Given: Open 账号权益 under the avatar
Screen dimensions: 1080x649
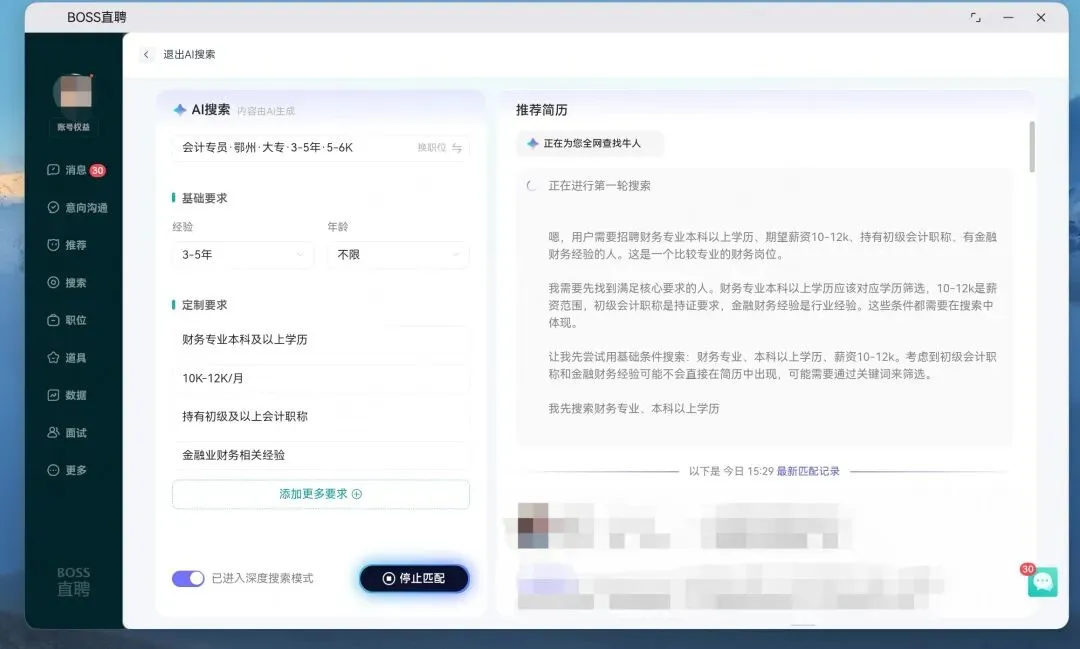Looking at the screenshot, I should (74, 127).
